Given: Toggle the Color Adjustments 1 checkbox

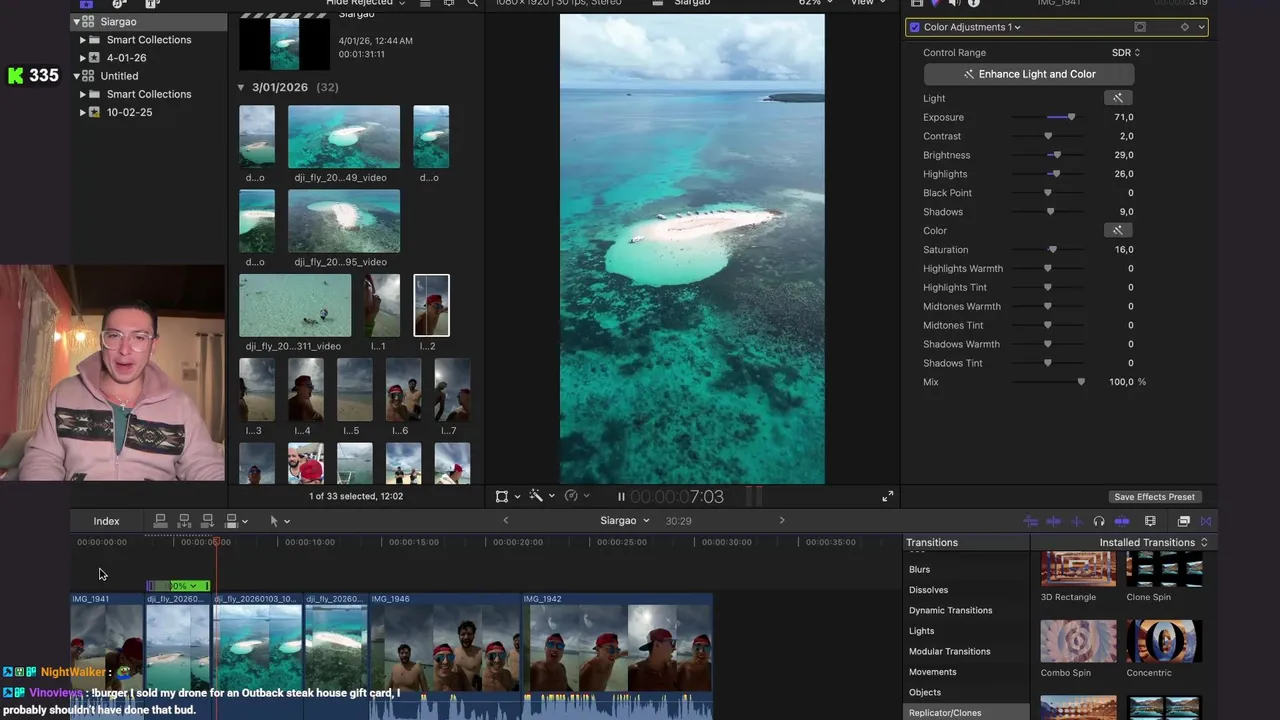Looking at the screenshot, I should click(914, 27).
